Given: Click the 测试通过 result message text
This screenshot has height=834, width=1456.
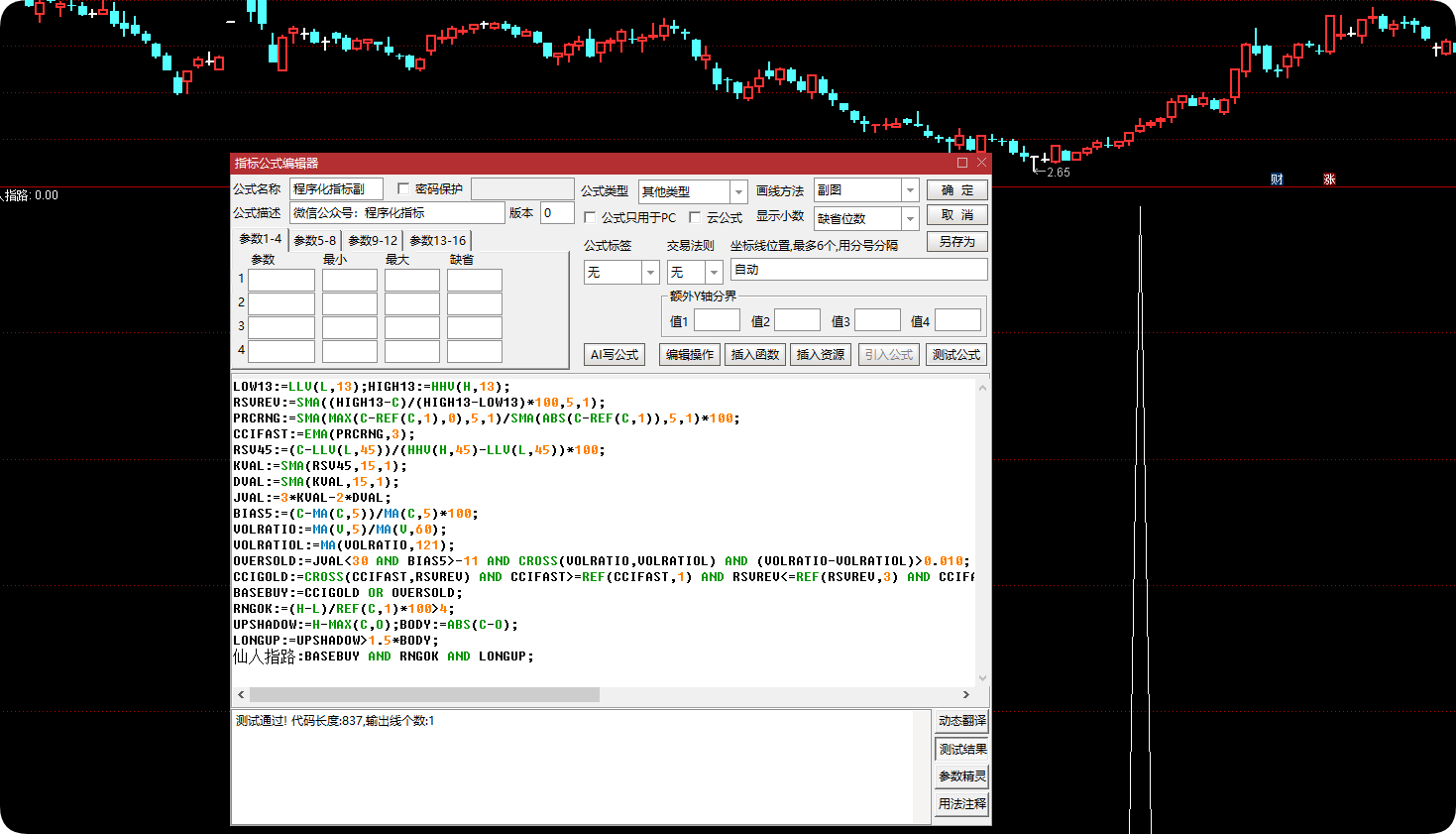Looking at the screenshot, I should coord(335,721).
